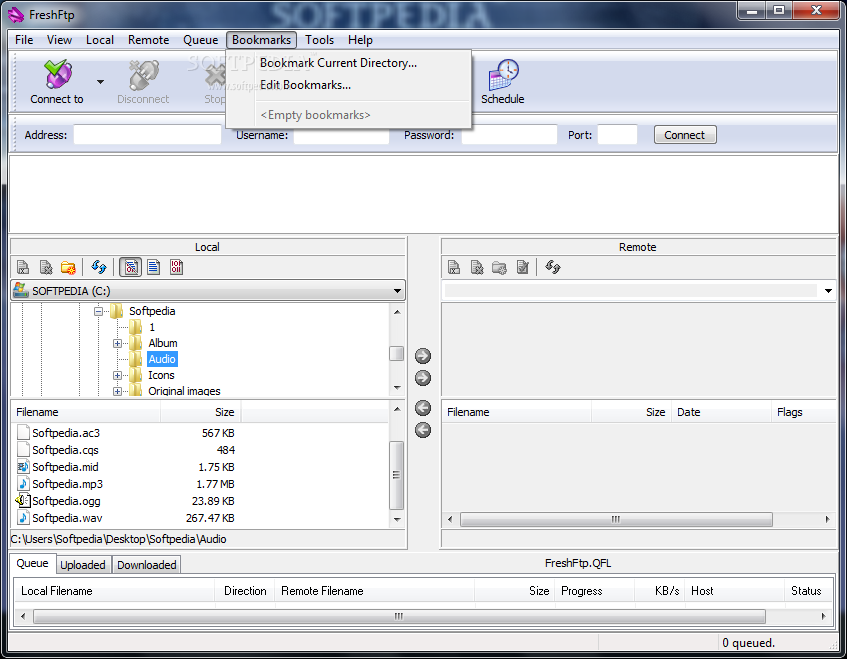
Task: Toggle automatic transfer mode button
Action: coord(131,267)
